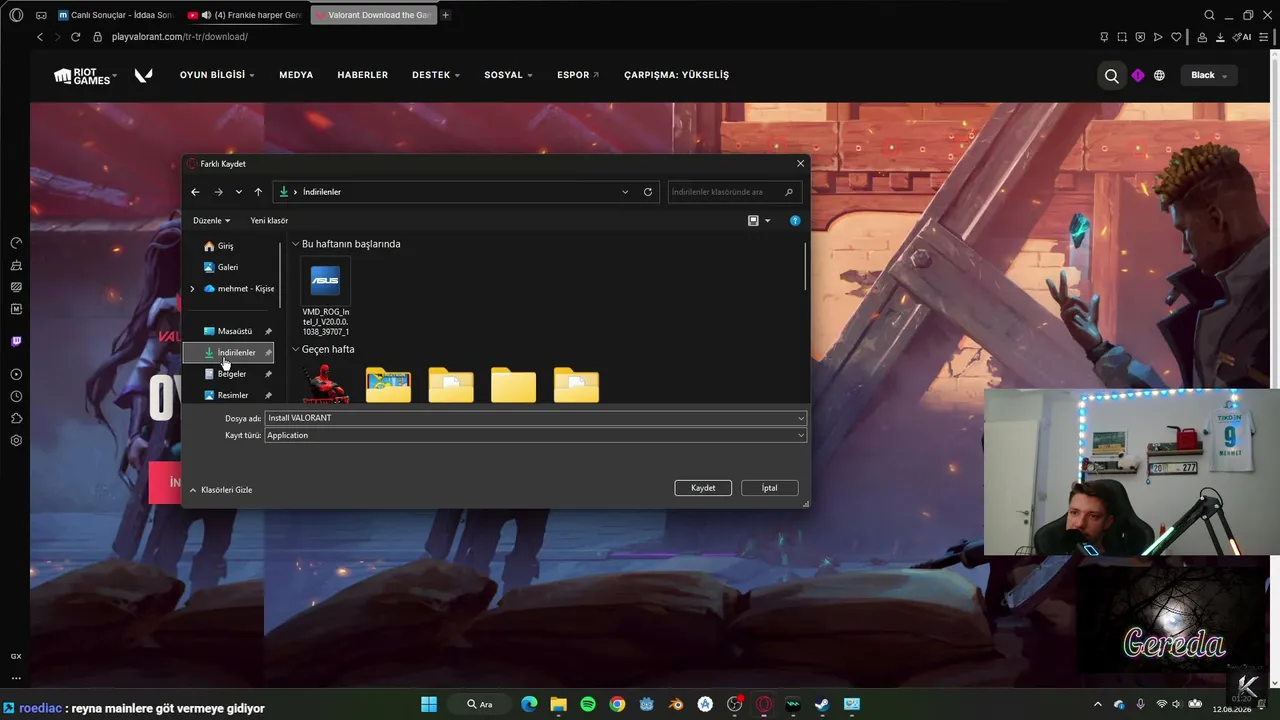Image resolution: width=1280 pixels, height=720 pixels.
Task: Switch to the Canlı Sonuçlar tab
Action: coord(116,15)
